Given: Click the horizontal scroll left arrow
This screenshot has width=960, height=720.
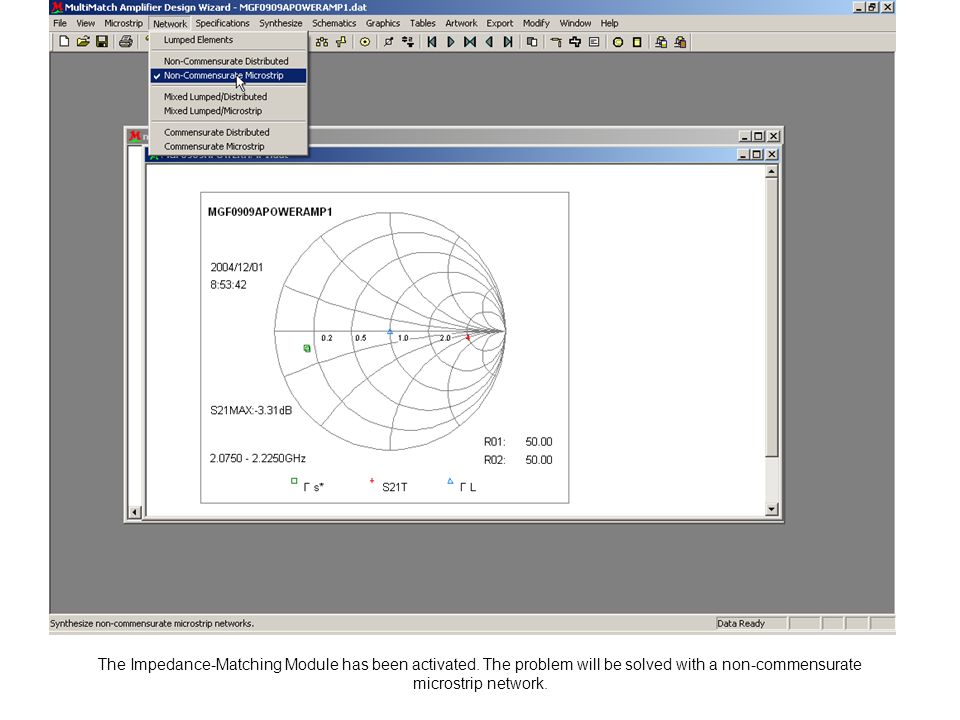Looking at the screenshot, I should point(135,512).
